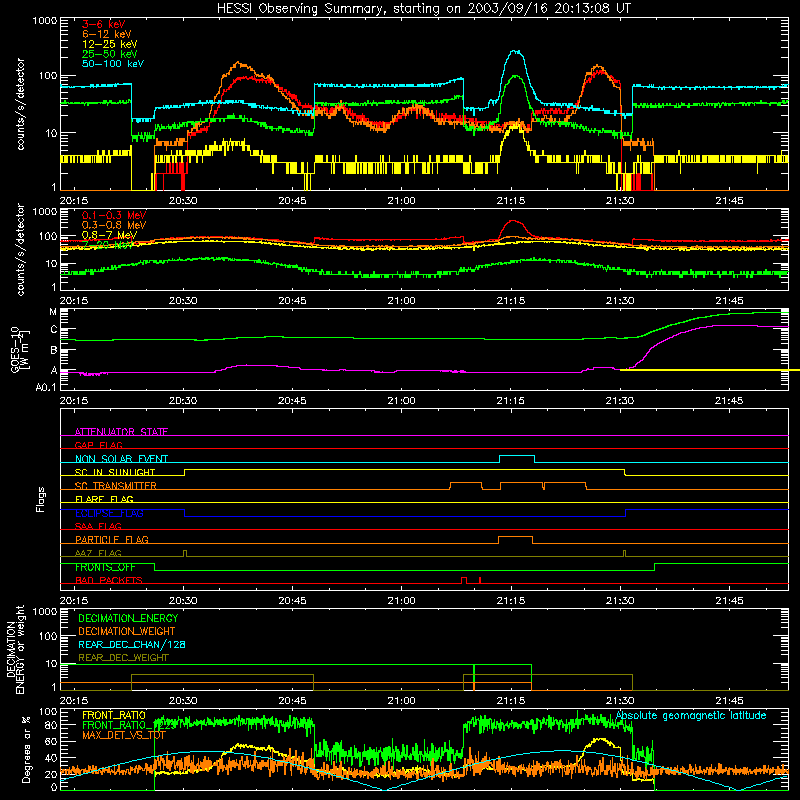Click the M class tick label on GOES axis
Viewport: 800px width, 800px height.
tap(53, 312)
